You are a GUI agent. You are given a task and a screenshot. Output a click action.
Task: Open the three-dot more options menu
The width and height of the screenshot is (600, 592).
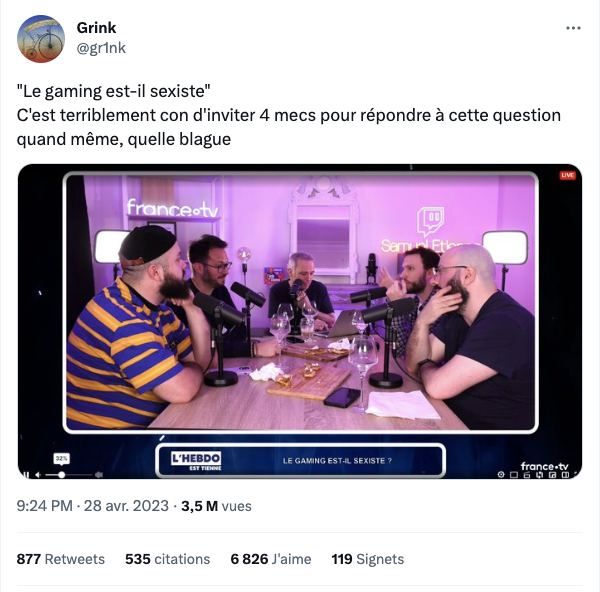(x=573, y=28)
